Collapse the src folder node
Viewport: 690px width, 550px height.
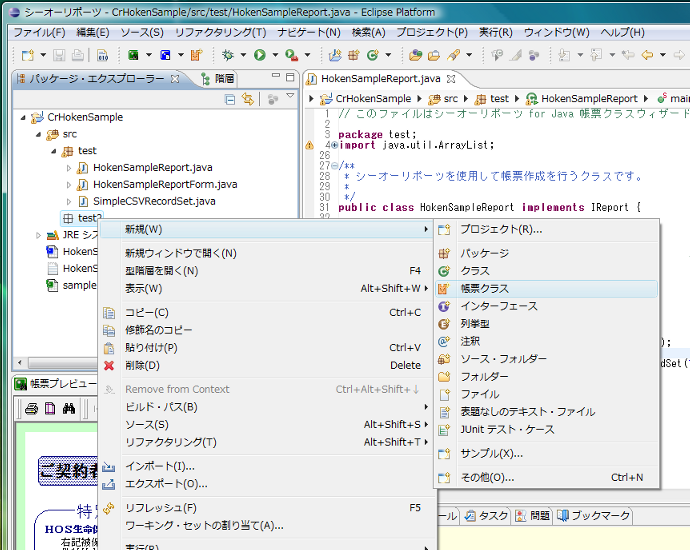tap(39, 134)
